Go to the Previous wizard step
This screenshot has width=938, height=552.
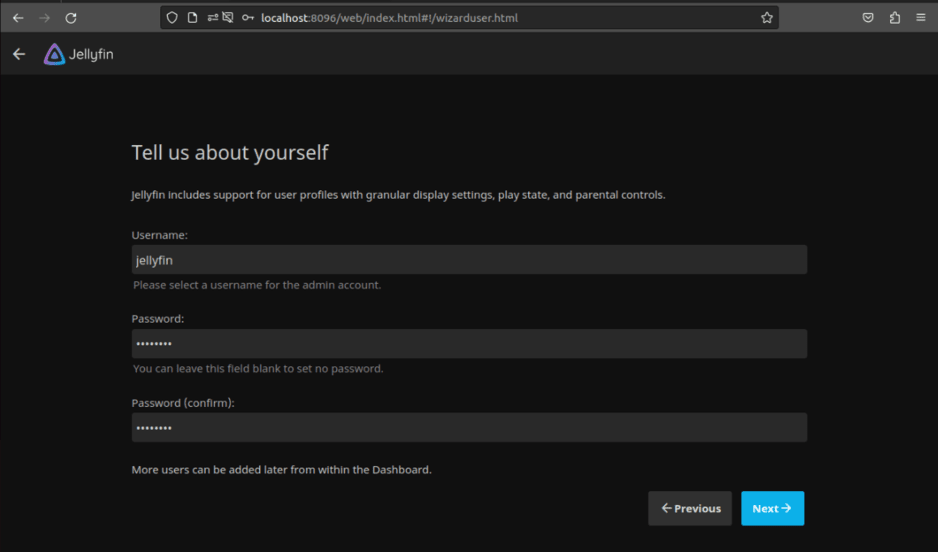[x=690, y=508]
